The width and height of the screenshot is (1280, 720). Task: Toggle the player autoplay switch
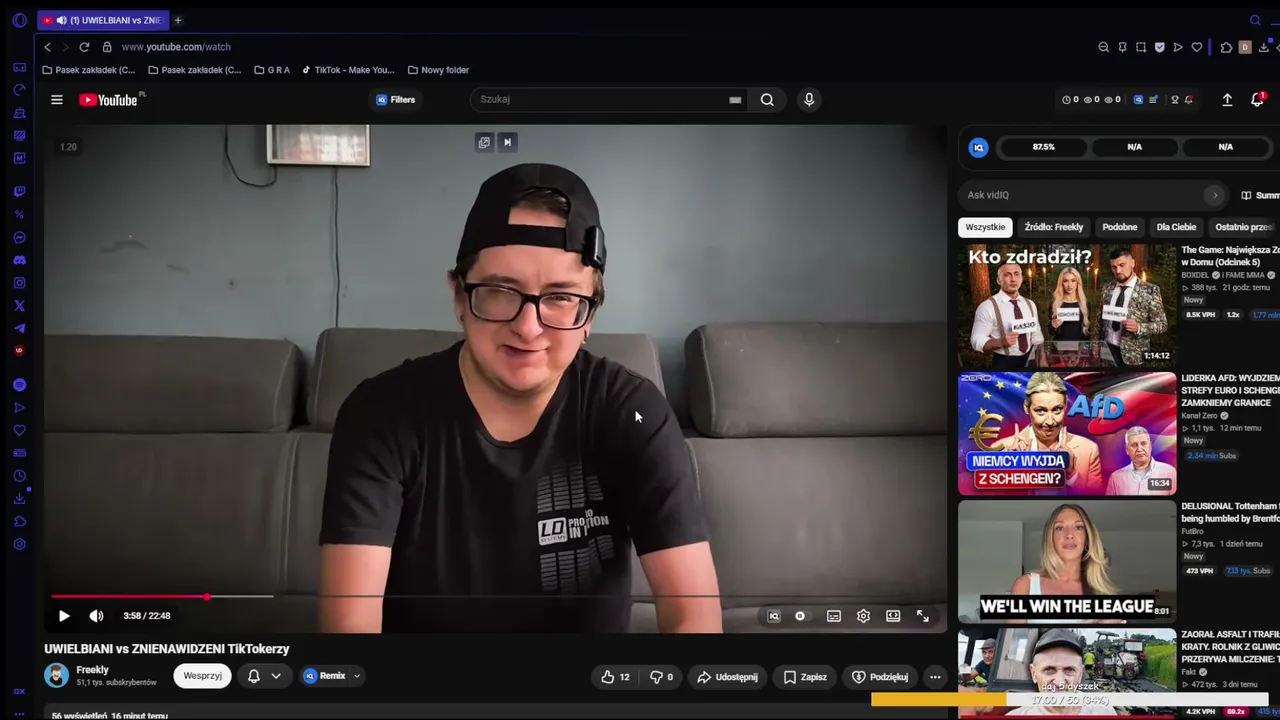(x=800, y=616)
